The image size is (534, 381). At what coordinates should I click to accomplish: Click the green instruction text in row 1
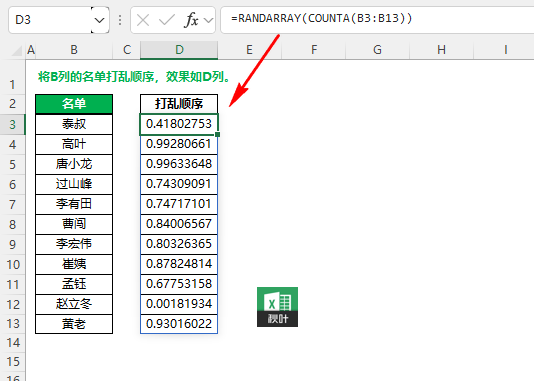(x=135, y=77)
